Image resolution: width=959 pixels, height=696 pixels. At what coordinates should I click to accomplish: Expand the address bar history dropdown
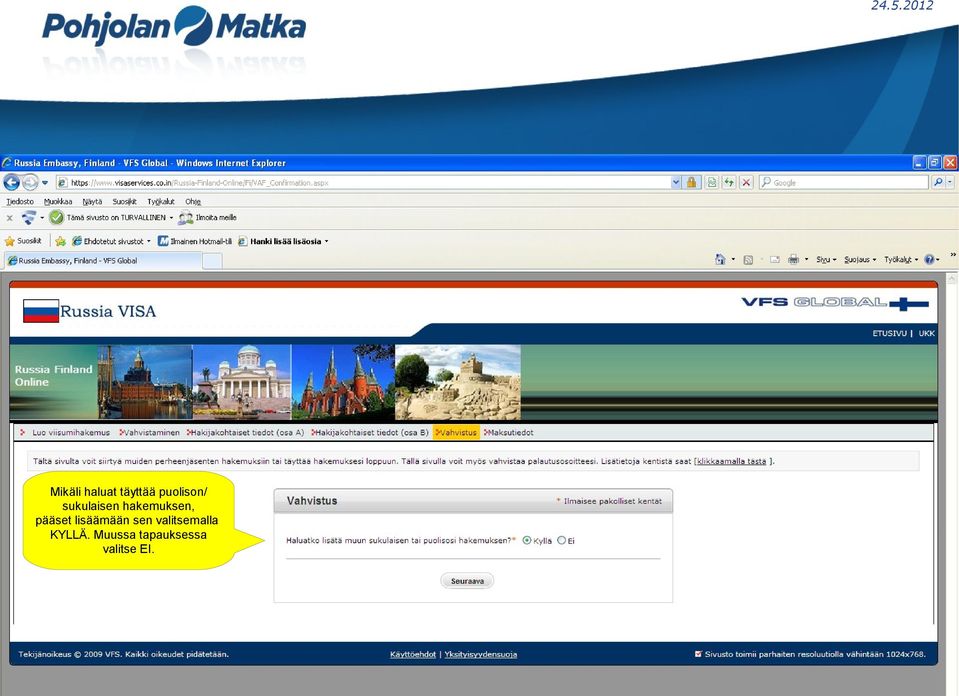click(676, 182)
